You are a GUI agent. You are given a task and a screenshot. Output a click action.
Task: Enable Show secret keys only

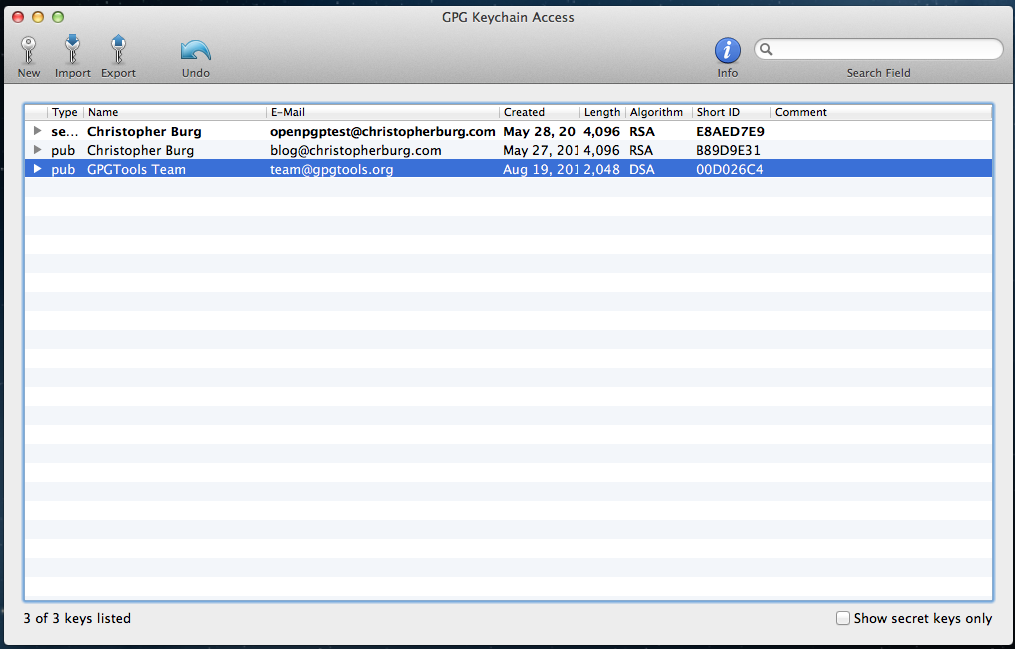point(843,618)
